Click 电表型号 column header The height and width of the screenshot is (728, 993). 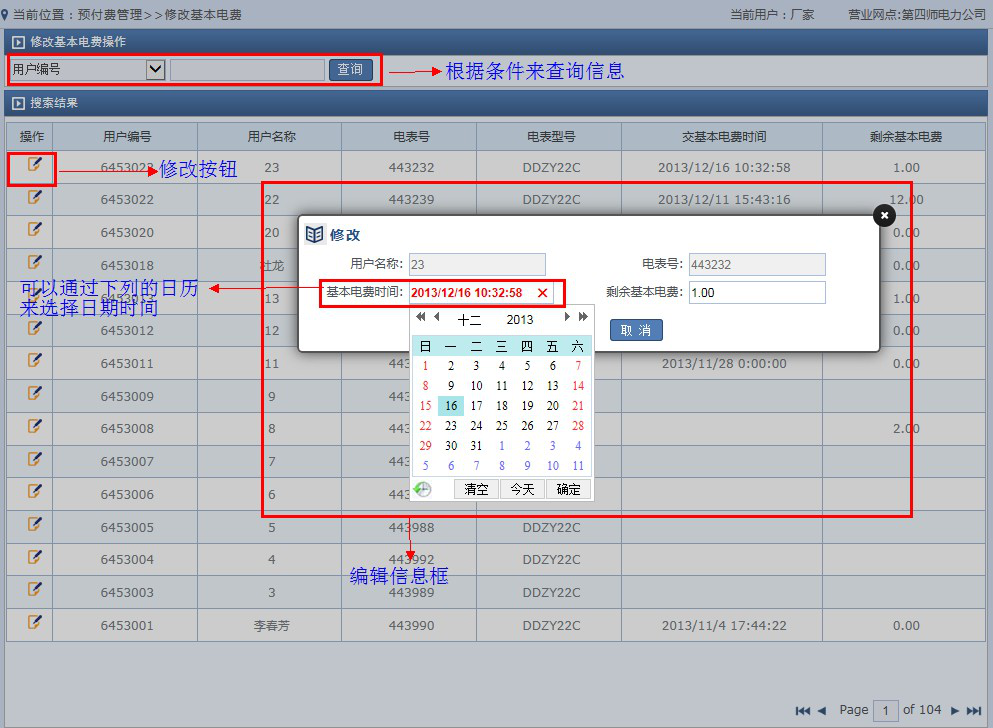point(551,137)
